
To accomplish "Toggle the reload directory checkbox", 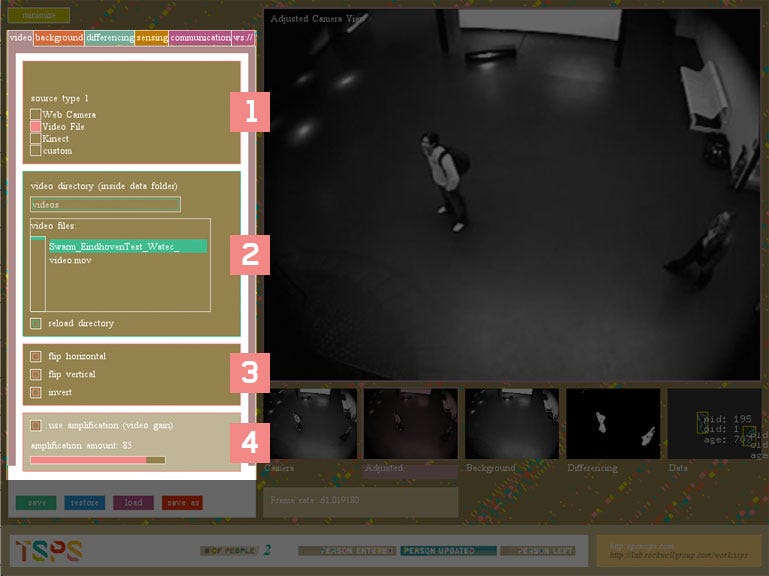I will tap(35, 323).
